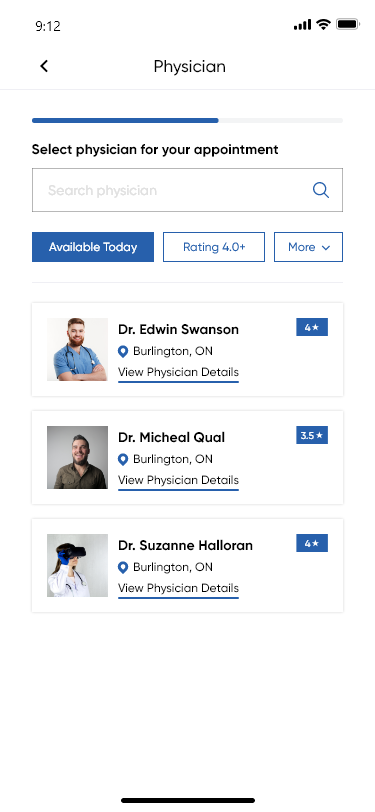Toggle the Available Today filter

(x=93, y=247)
